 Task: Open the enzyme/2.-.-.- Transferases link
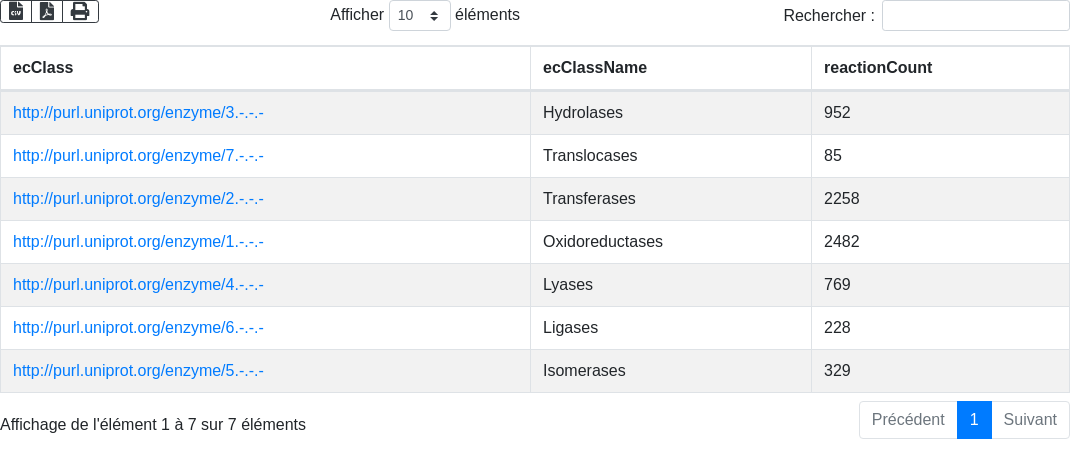[138, 199]
